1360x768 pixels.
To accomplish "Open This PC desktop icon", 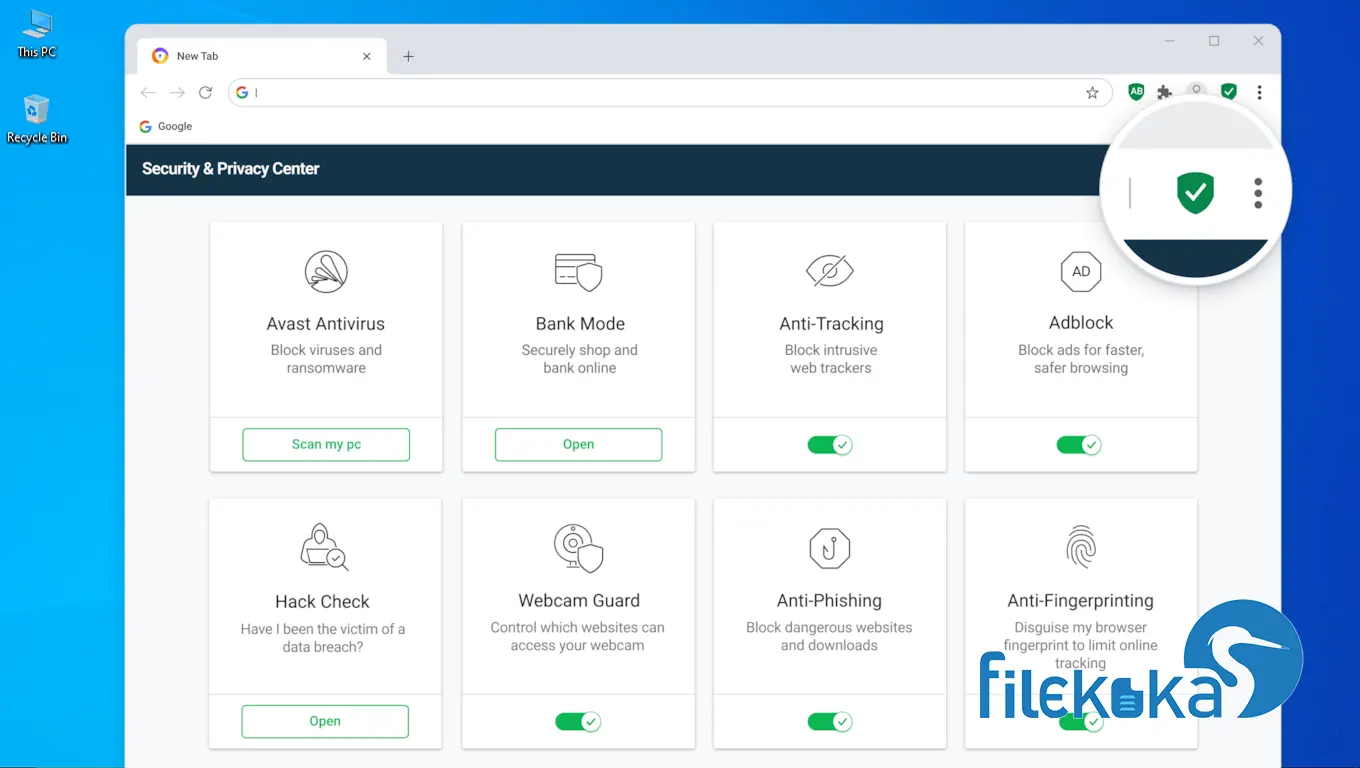I will 36,33.
